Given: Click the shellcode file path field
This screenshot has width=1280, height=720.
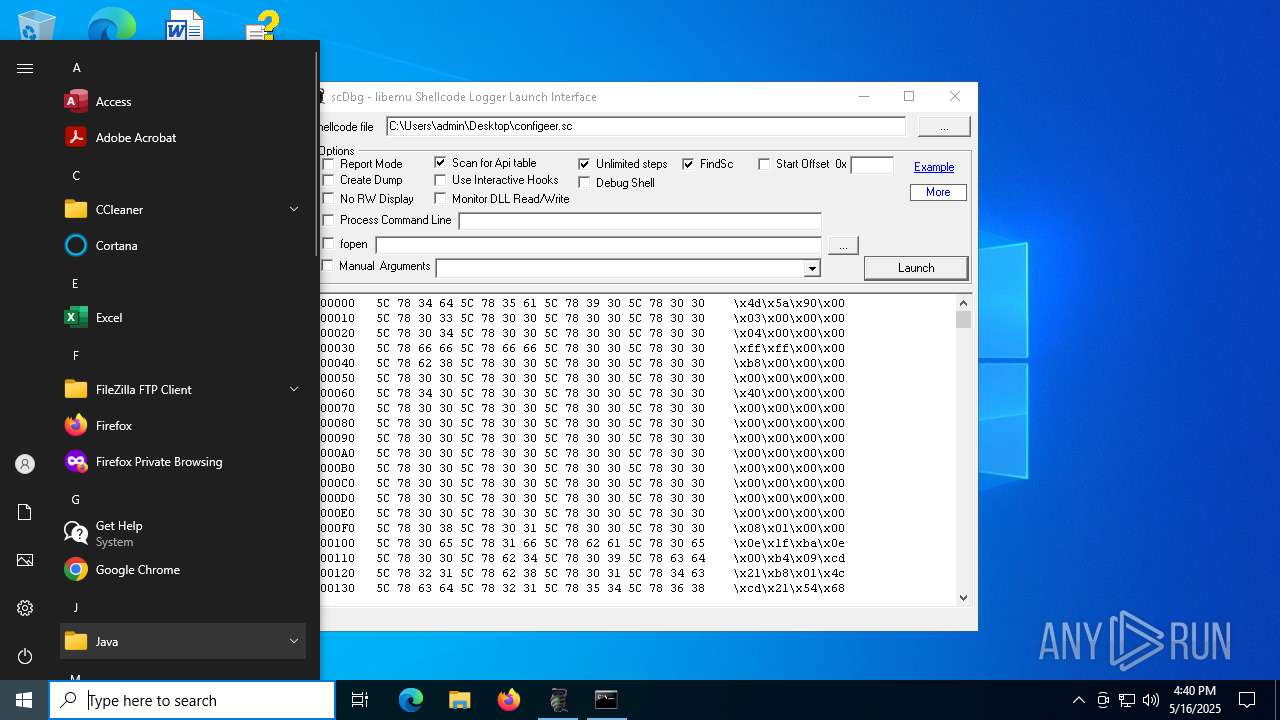Looking at the screenshot, I should tap(646, 126).
